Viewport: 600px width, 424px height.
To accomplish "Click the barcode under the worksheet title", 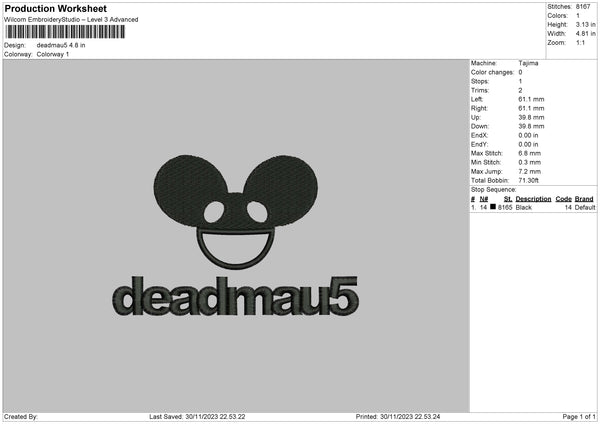I will click(65, 32).
